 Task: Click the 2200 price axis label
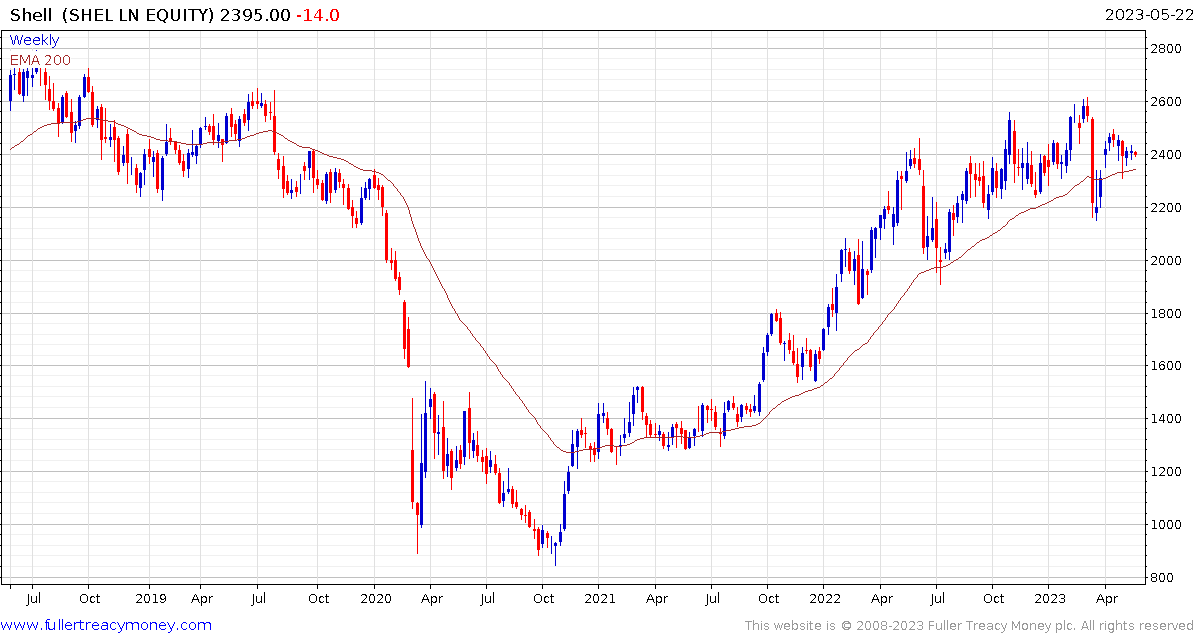(1168, 207)
